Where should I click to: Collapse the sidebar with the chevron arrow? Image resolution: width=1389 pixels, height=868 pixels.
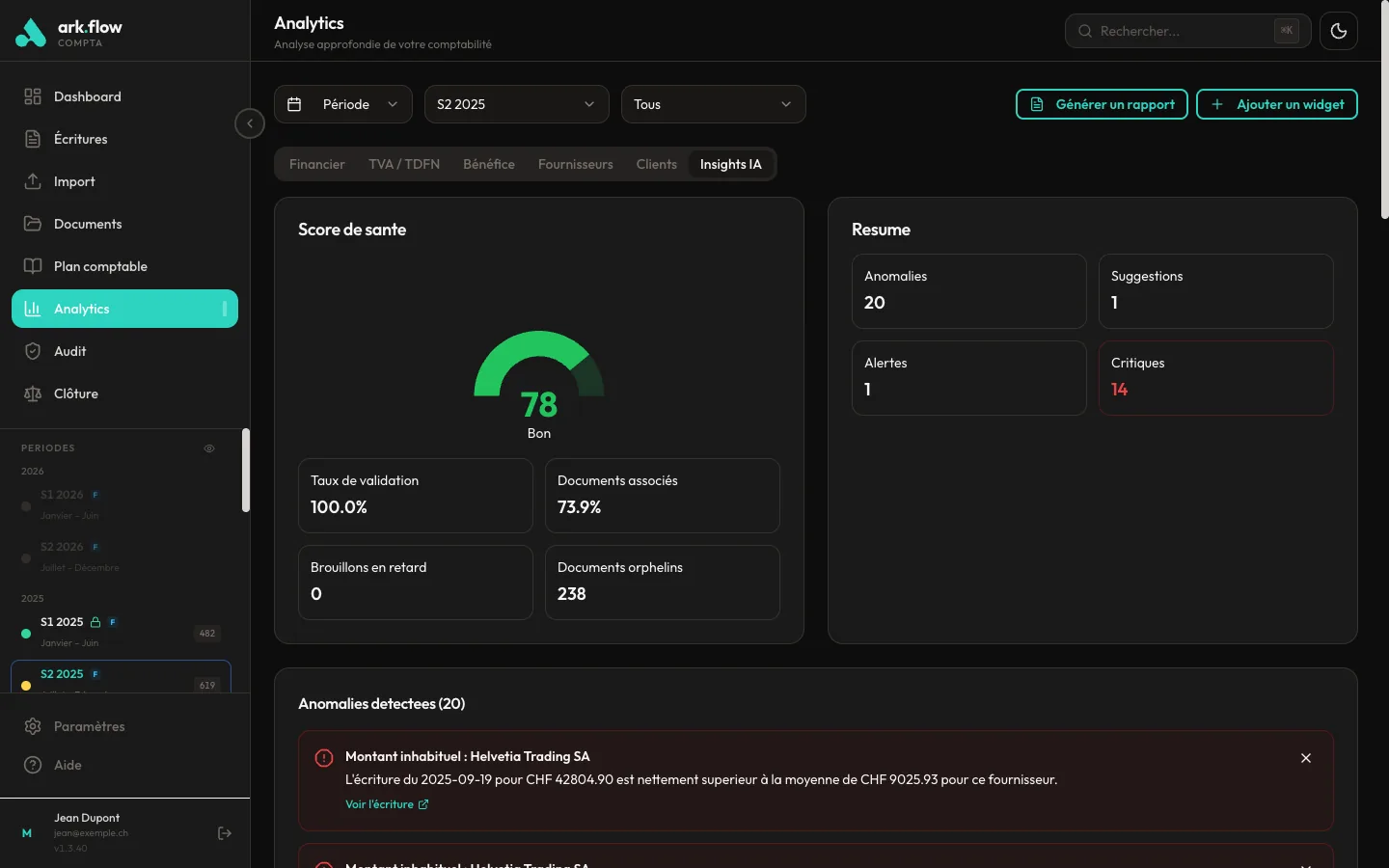pos(250,123)
